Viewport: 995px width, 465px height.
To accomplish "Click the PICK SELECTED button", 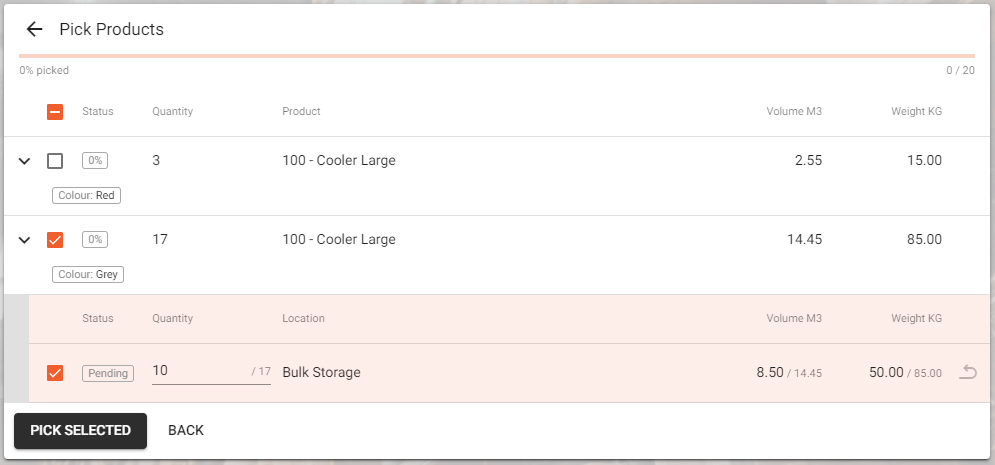I will point(81,431).
